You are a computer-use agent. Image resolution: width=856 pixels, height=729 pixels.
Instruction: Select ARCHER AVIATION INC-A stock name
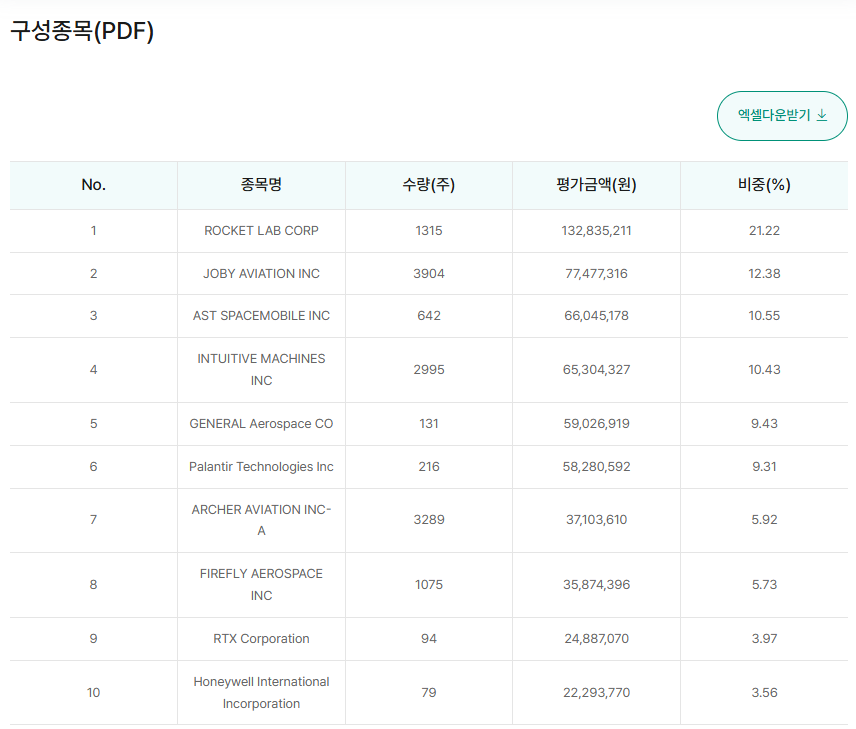261,520
